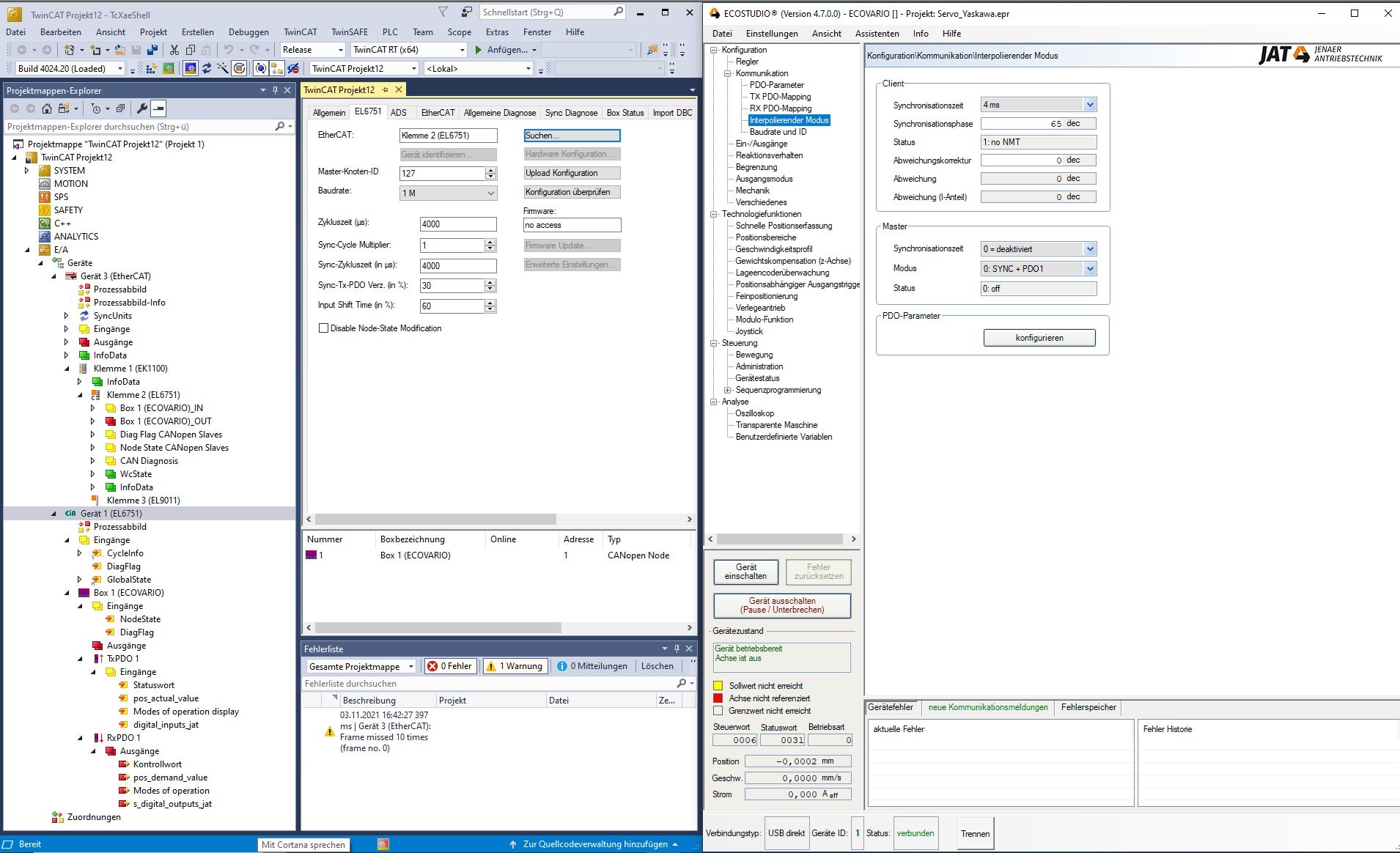
Task: Click green Restart TwinCAT Run Mode icon
Action: tap(169, 68)
